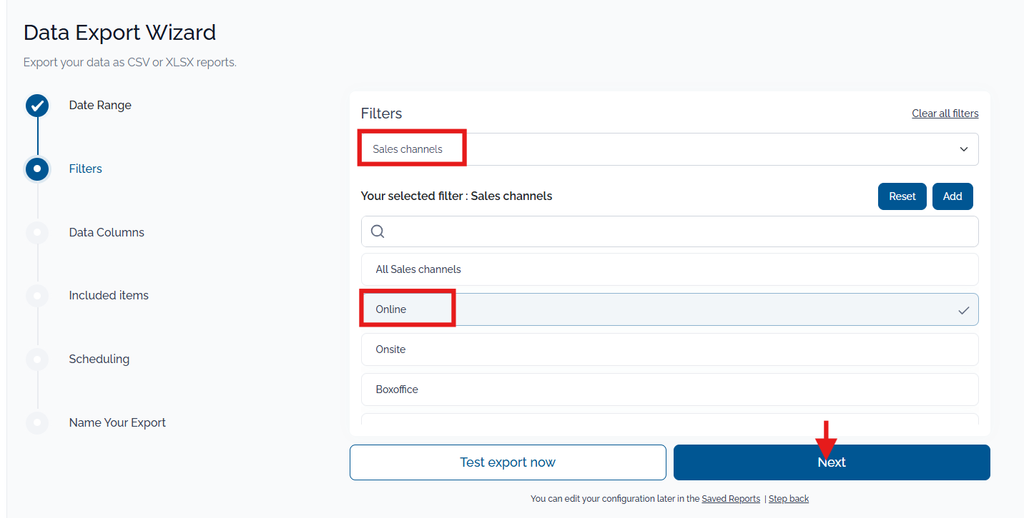
Task: Select the All Sales channels option
Action: click(x=669, y=269)
